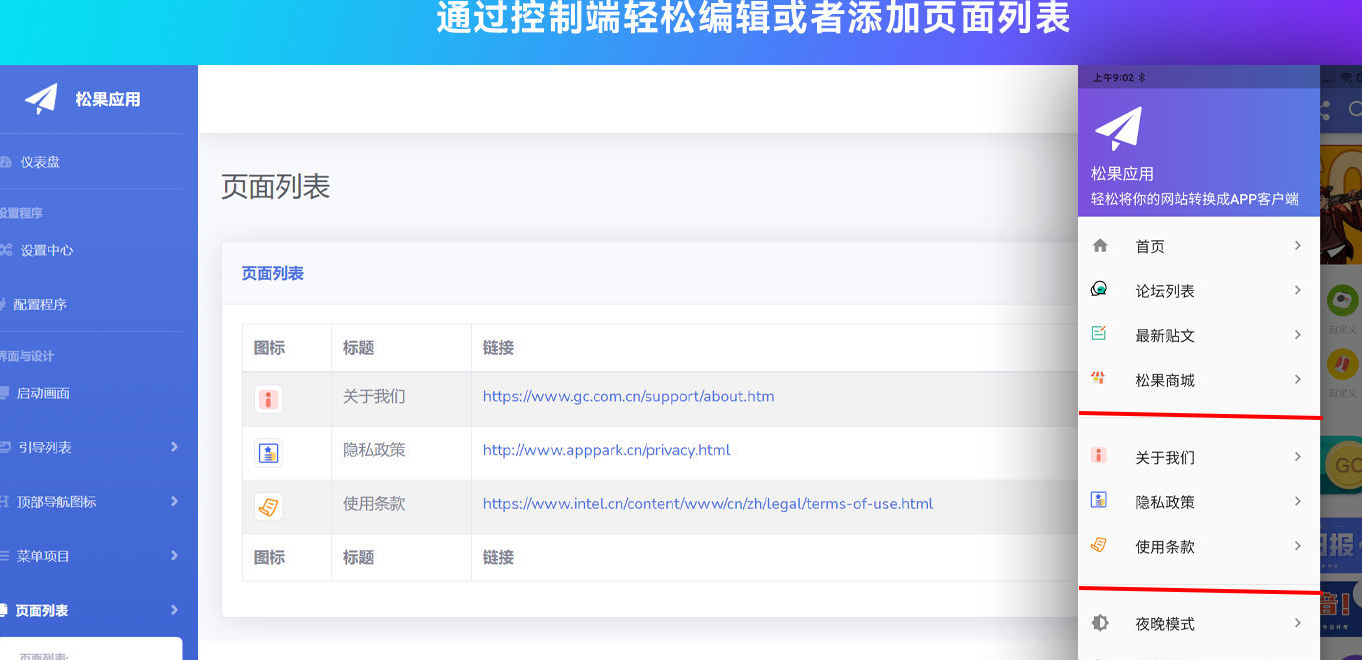Click the 松果应用 paper plane logo
This screenshot has width=1362, height=660.
click(x=40, y=97)
